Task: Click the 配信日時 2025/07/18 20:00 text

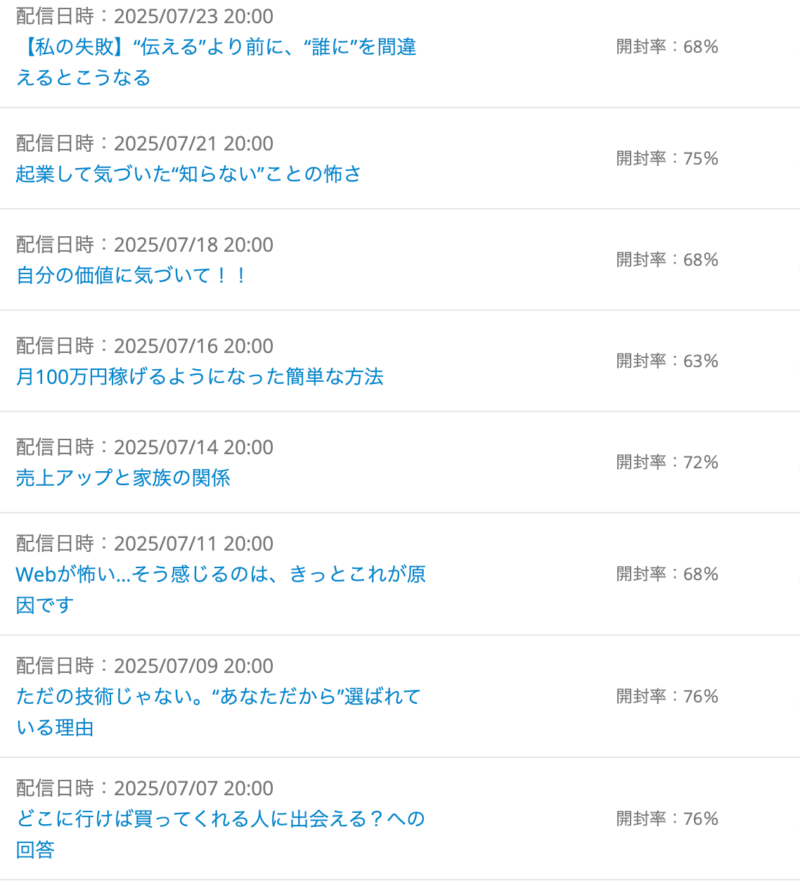Action: click(145, 245)
